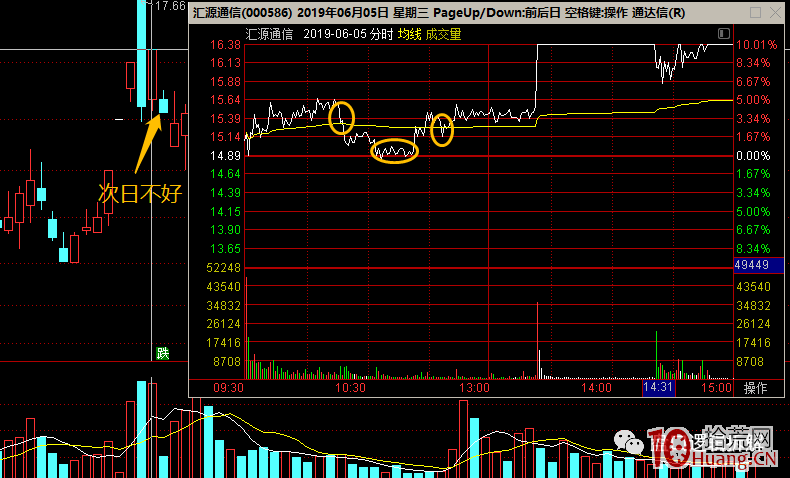Click the 0.00% percentage axis label

tap(753, 156)
